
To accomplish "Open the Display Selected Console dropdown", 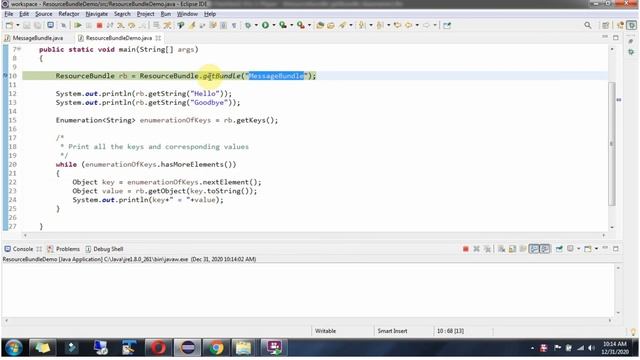I will pyautogui.click(x=578, y=249).
